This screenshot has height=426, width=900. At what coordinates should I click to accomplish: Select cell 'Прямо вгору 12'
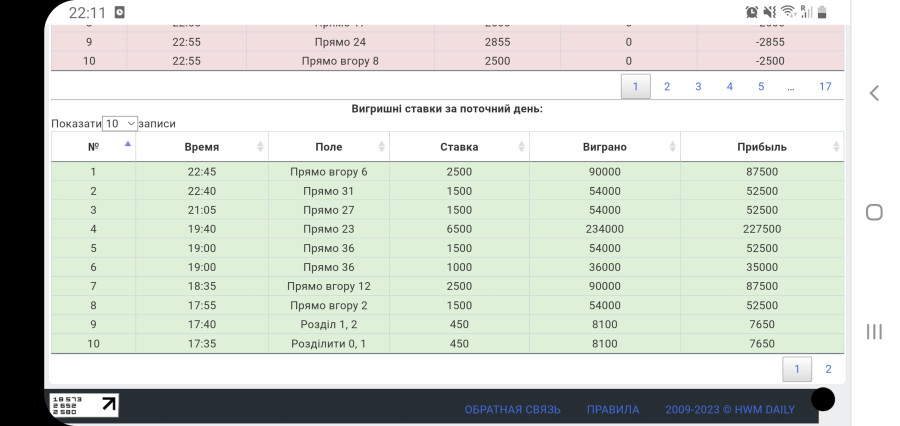(329, 286)
